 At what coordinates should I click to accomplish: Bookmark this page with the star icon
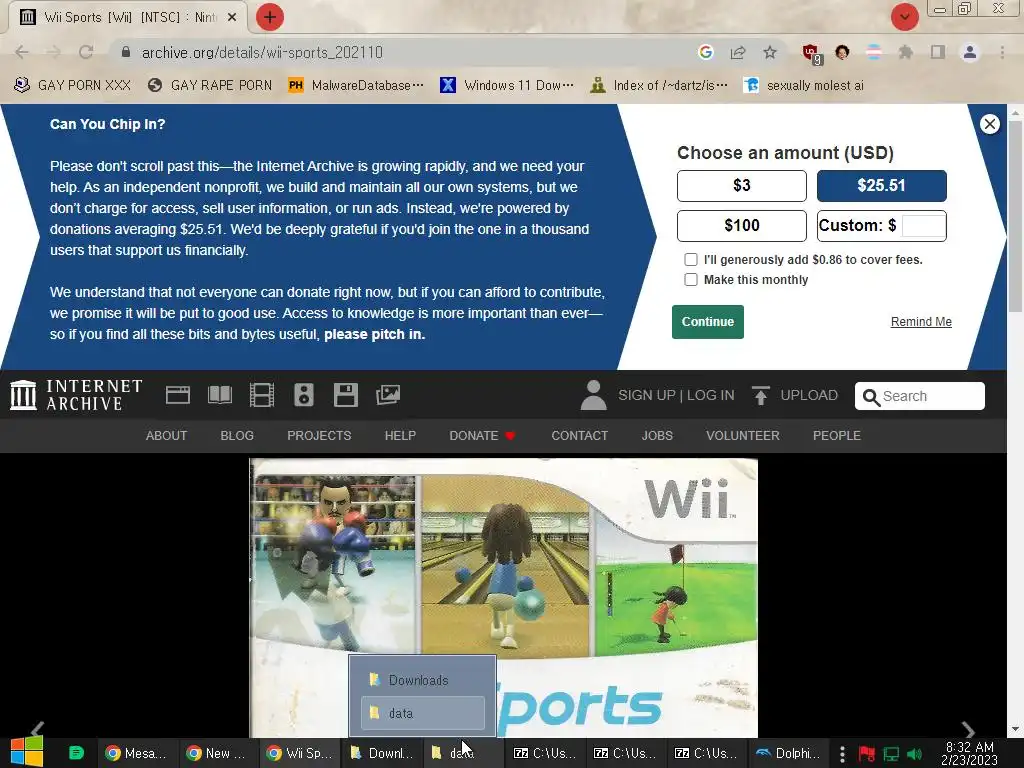pos(770,52)
